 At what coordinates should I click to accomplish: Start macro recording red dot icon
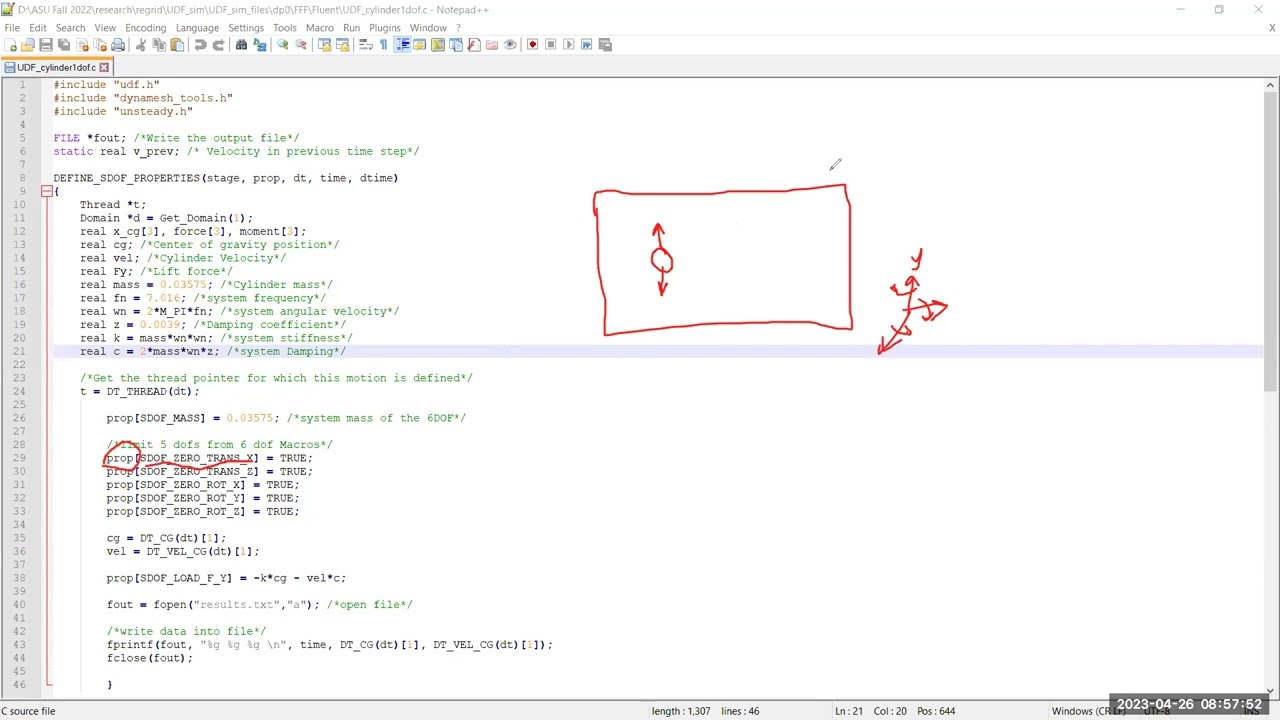point(533,45)
